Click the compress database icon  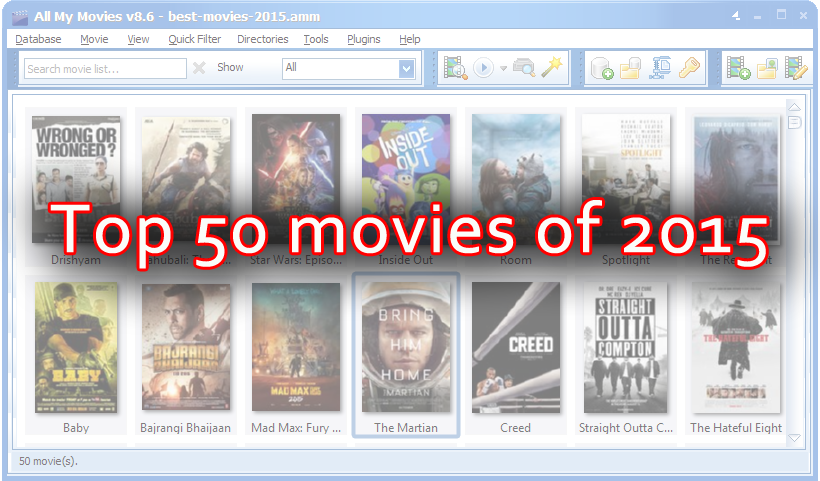tap(660, 68)
